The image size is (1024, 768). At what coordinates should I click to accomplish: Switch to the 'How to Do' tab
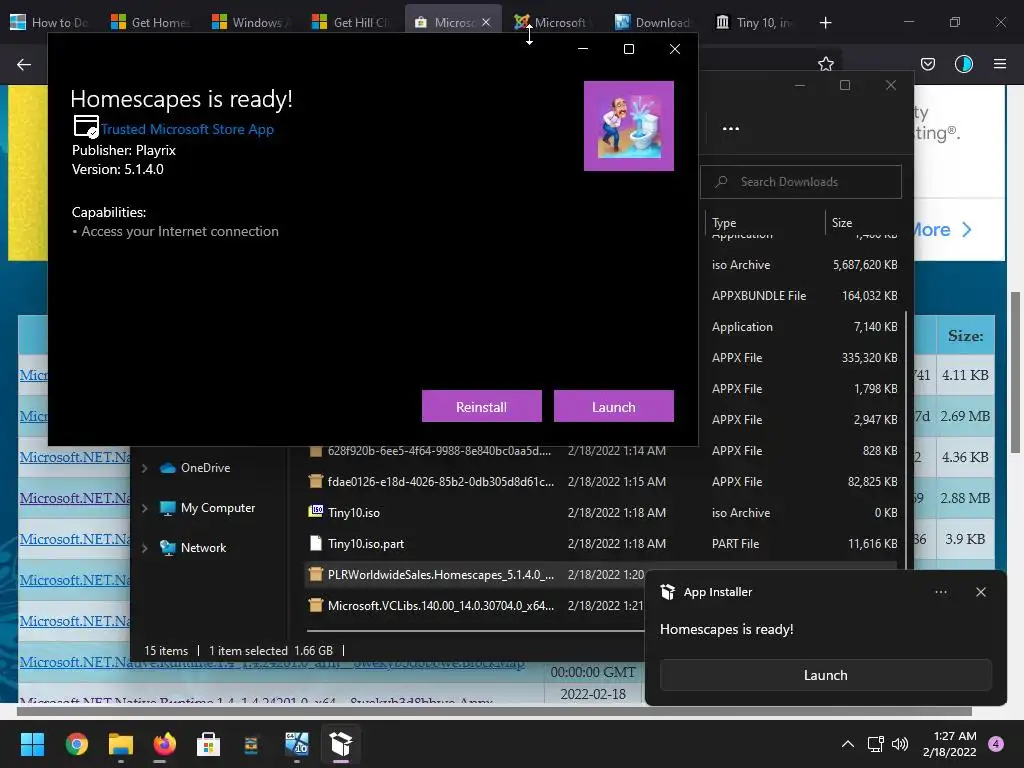[51, 23]
